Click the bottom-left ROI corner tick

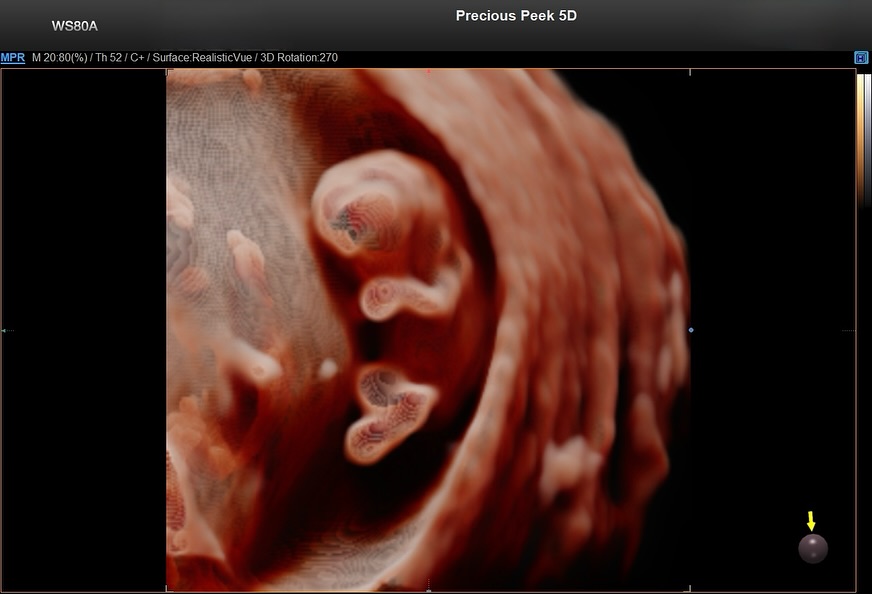tap(167, 588)
